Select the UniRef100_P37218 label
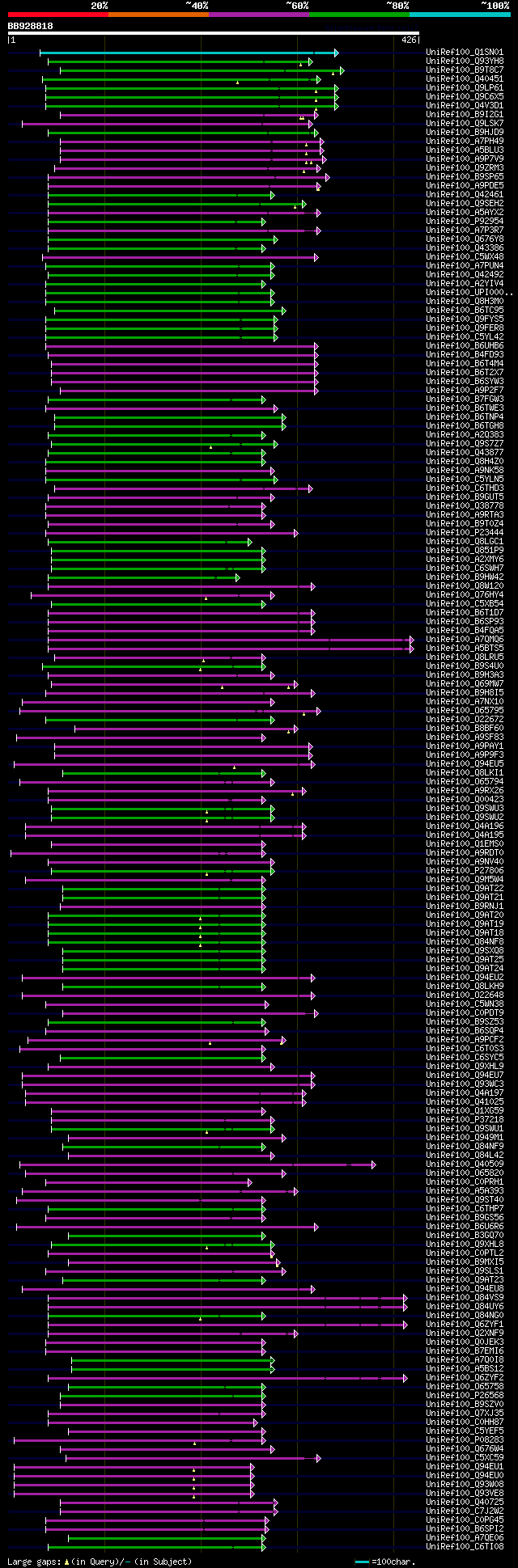 point(465,1120)
